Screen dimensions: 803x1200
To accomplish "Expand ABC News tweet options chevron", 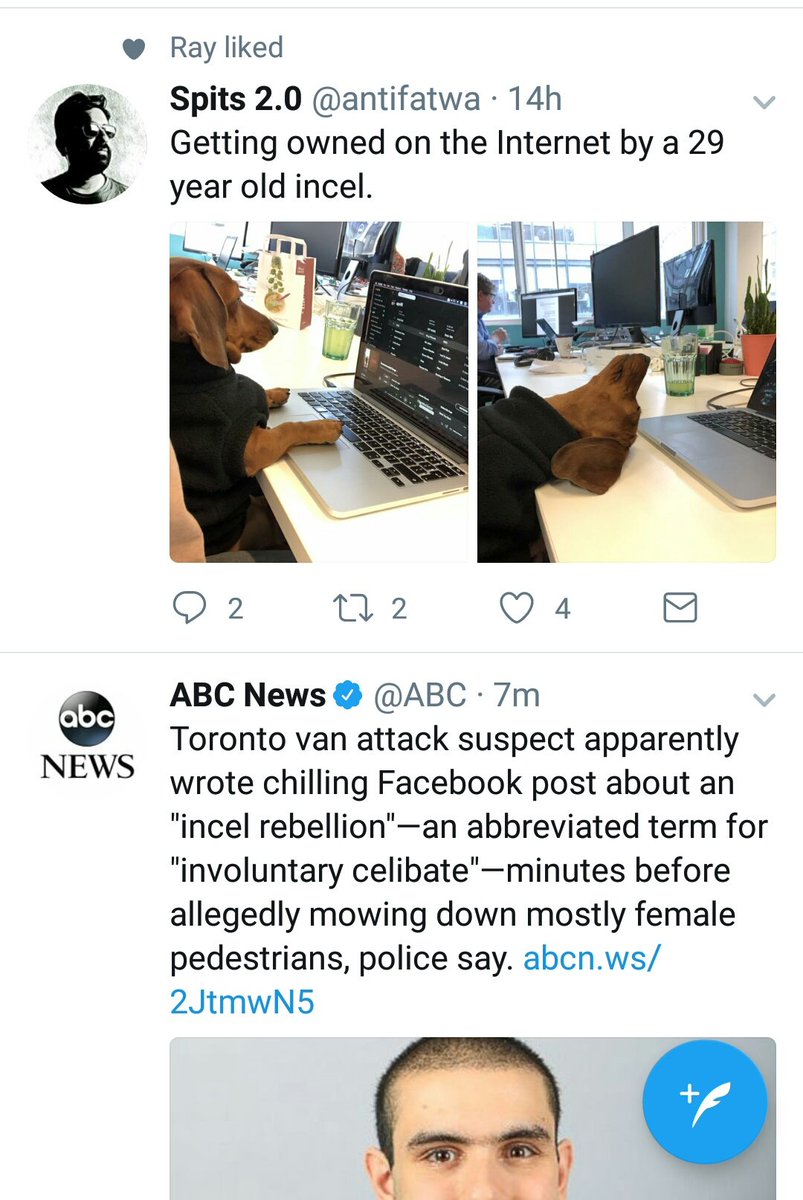I will [x=763, y=699].
